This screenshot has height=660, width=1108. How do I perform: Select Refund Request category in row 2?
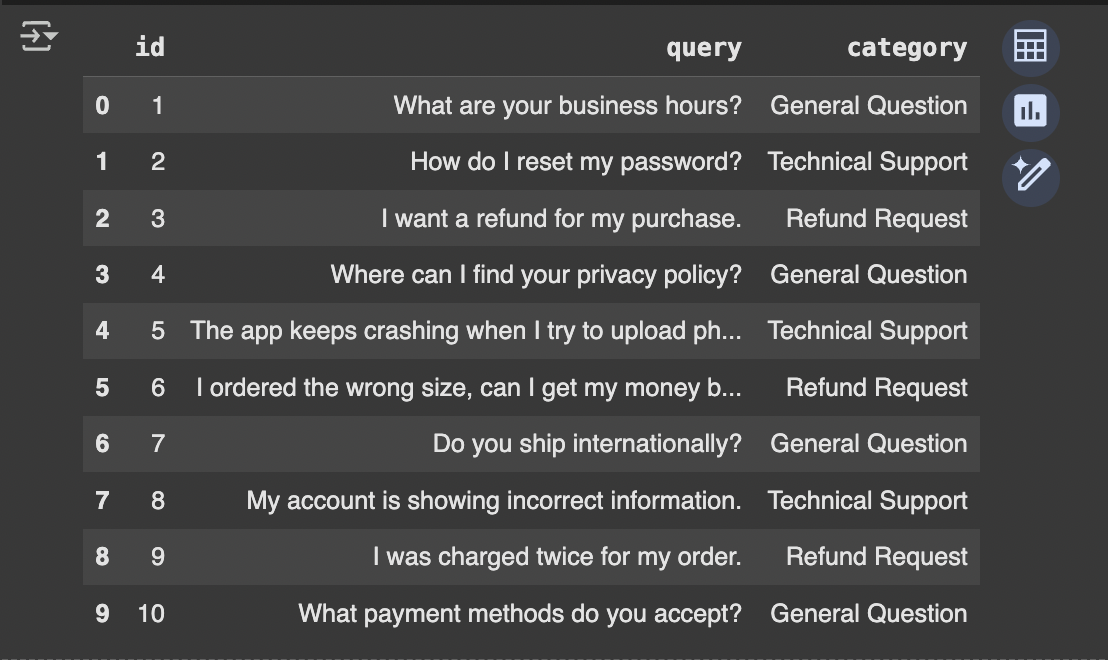tap(877, 218)
